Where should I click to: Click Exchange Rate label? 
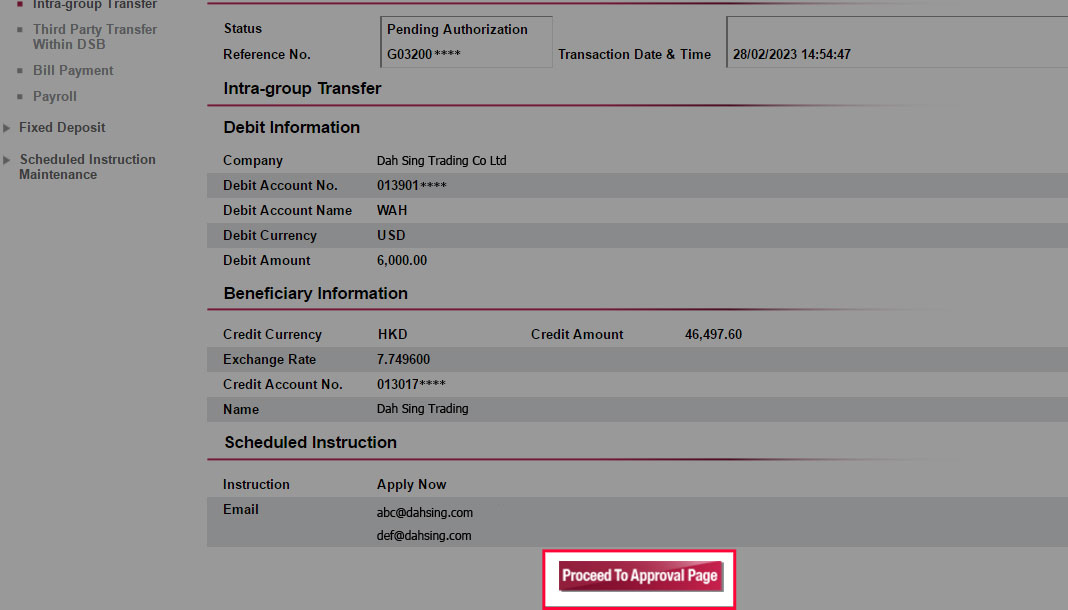(x=269, y=359)
